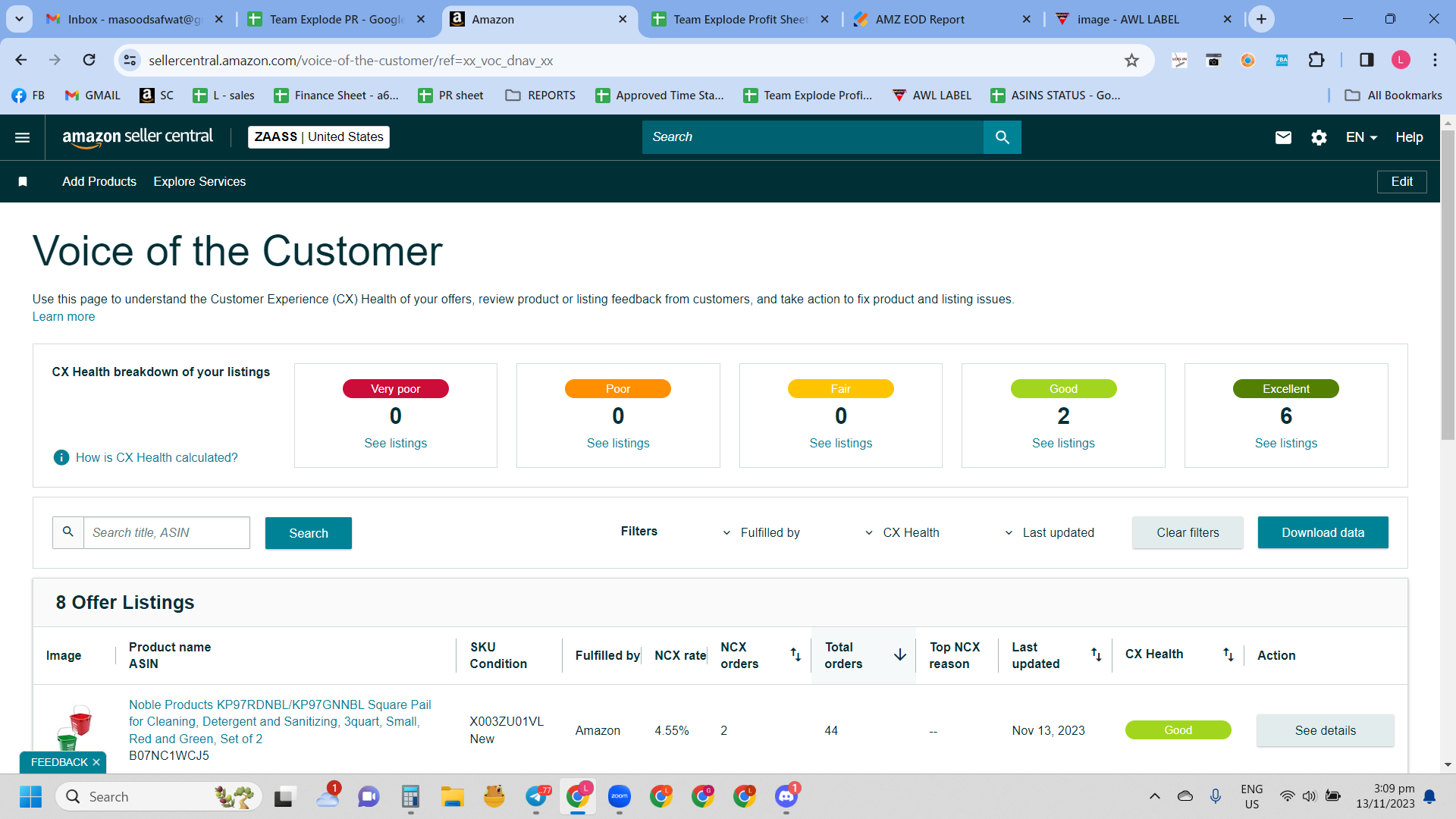
Task: Open the settings gear icon
Action: tap(1319, 137)
